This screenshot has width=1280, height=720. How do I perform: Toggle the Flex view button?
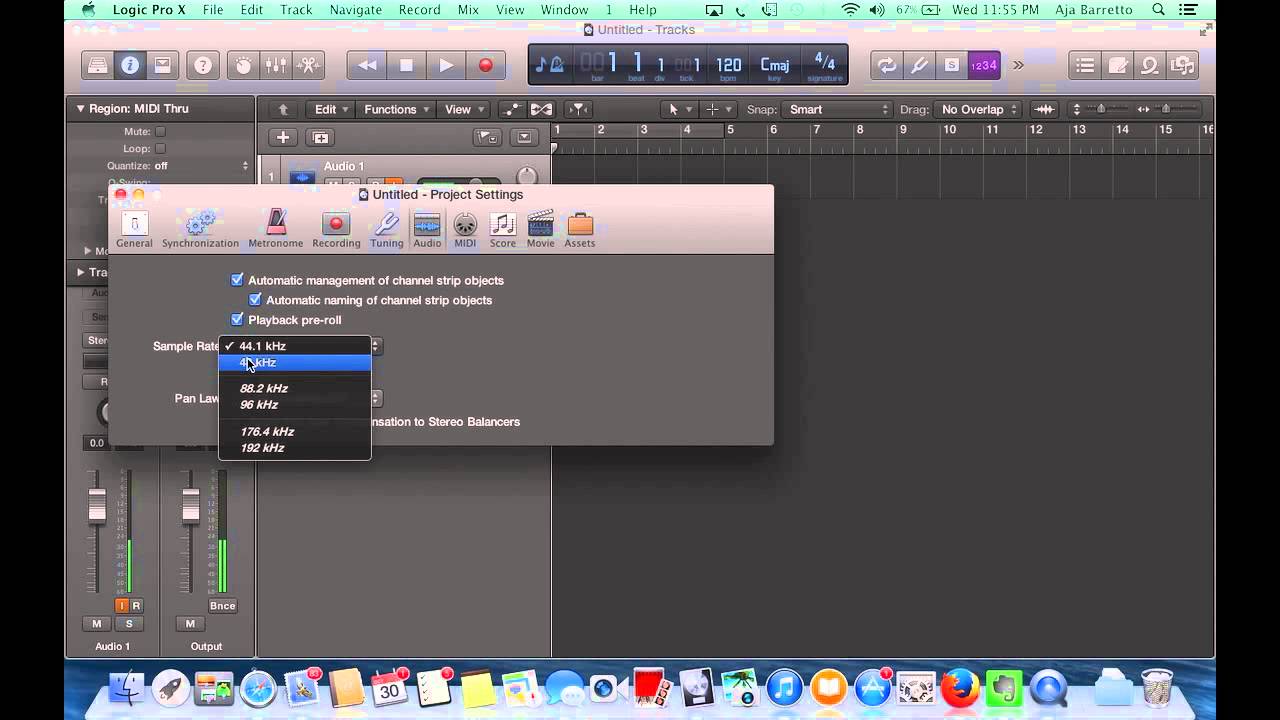click(541, 109)
